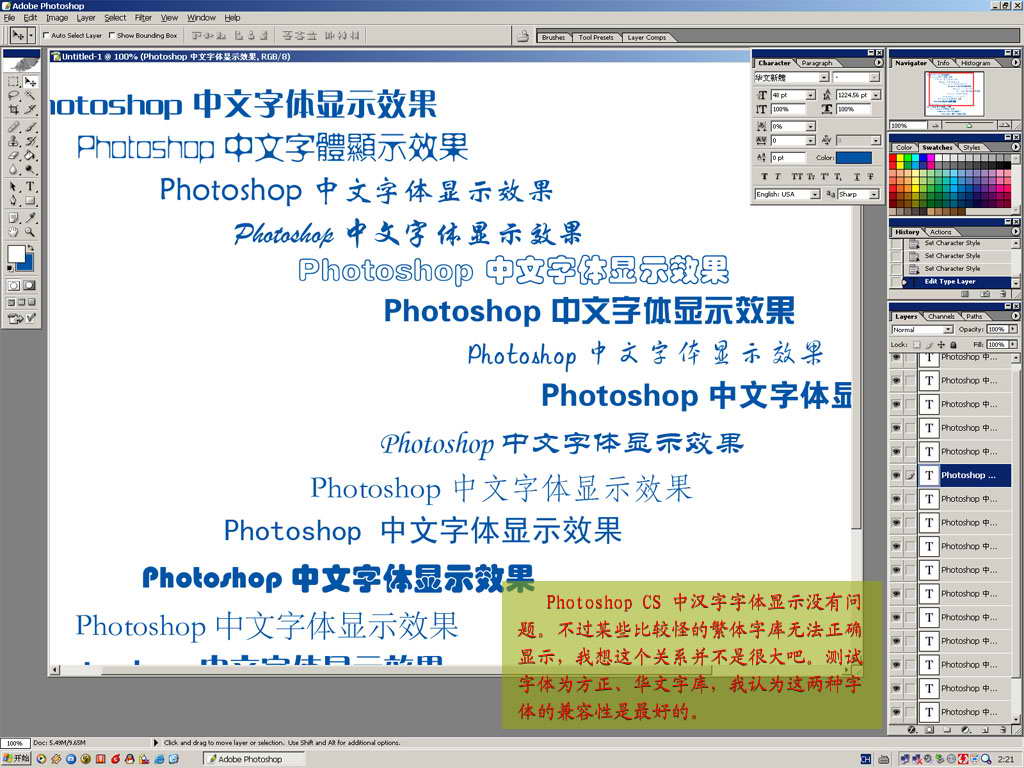Select the Crop tool
Screen dimensions: 1024x768
pos(13,110)
